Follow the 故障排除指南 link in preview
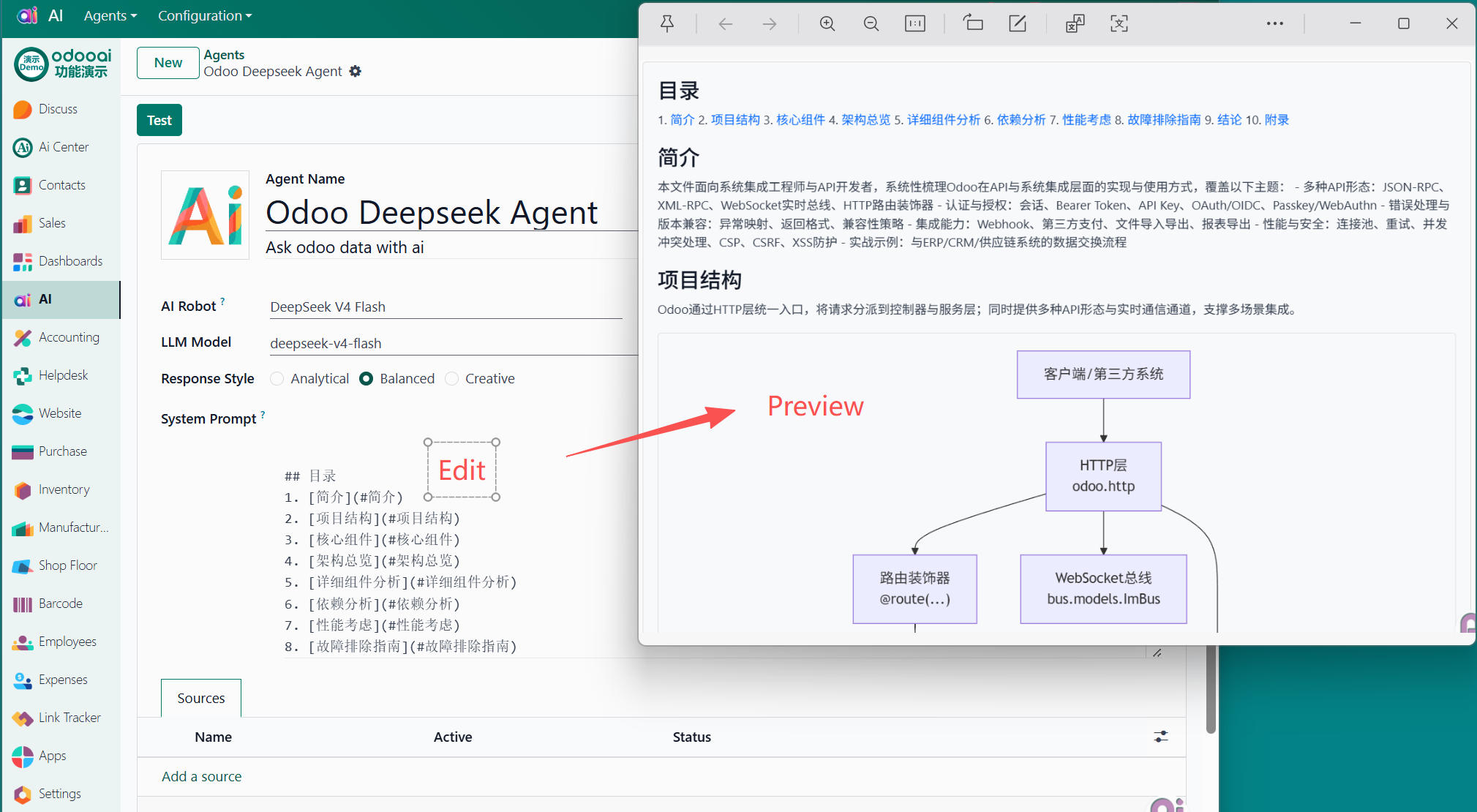The width and height of the screenshot is (1477, 812). tap(1164, 119)
